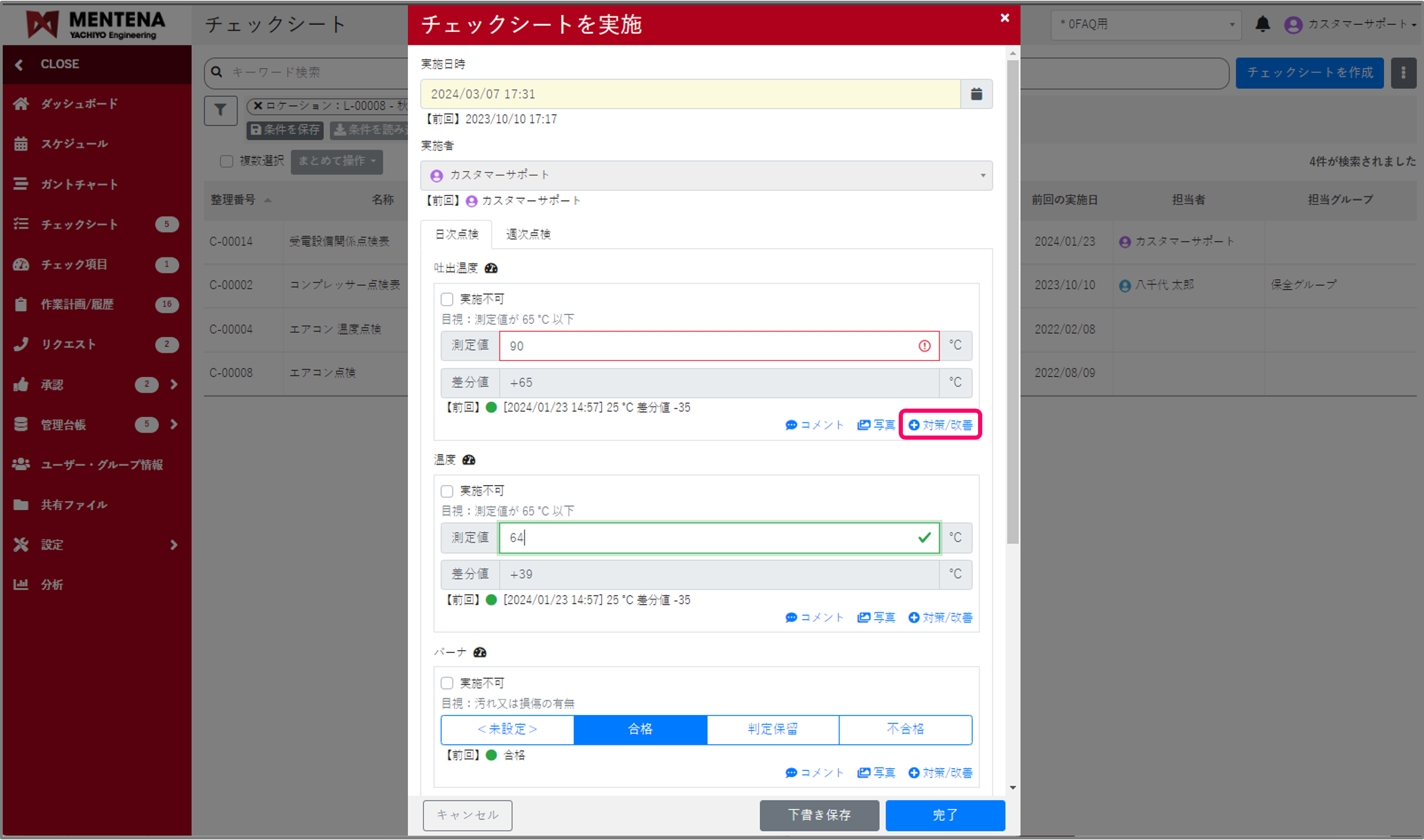Screen dimensions: 1424x840
Task: Clear the 測定値 field showing 90
Action: [x=718, y=346]
